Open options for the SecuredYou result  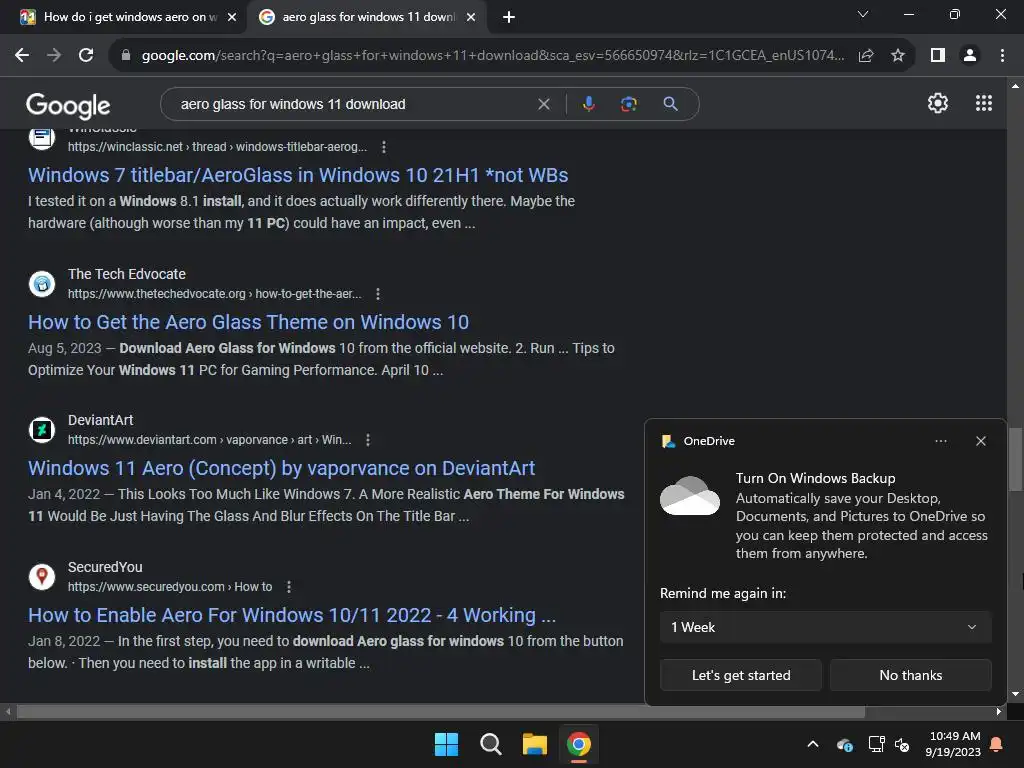[x=289, y=587]
